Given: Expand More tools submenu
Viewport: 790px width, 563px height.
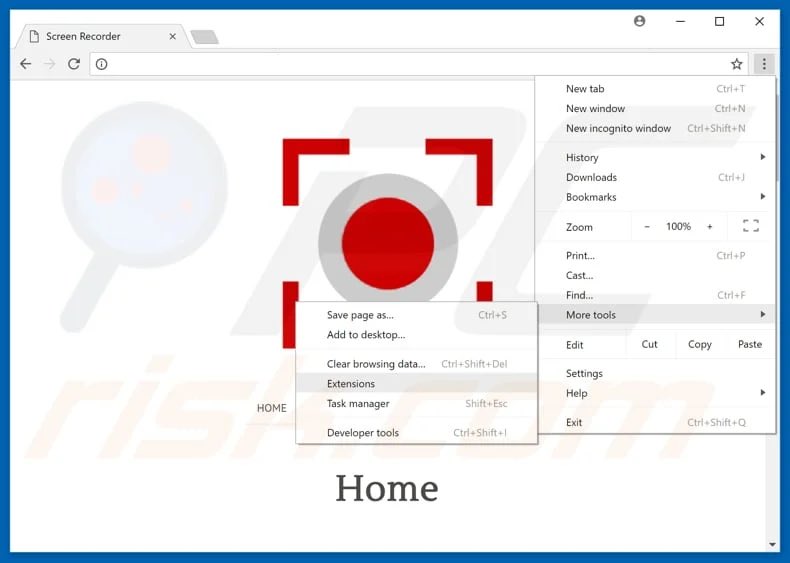Looking at the screenshot, I should tap(655, 315).
